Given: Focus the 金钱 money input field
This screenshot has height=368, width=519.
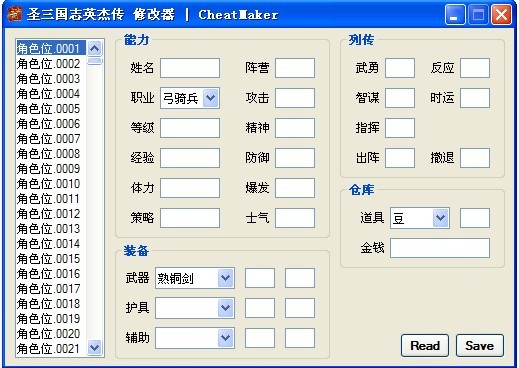Looking at the screenshot, I should 440,248.
